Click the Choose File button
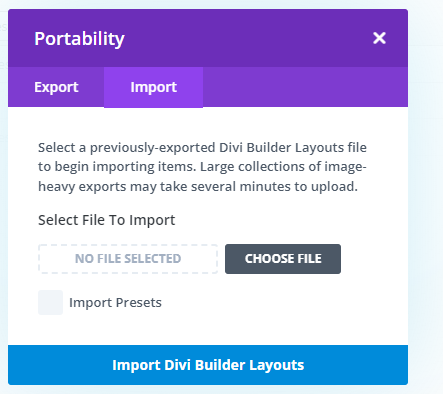 (283, 259)
